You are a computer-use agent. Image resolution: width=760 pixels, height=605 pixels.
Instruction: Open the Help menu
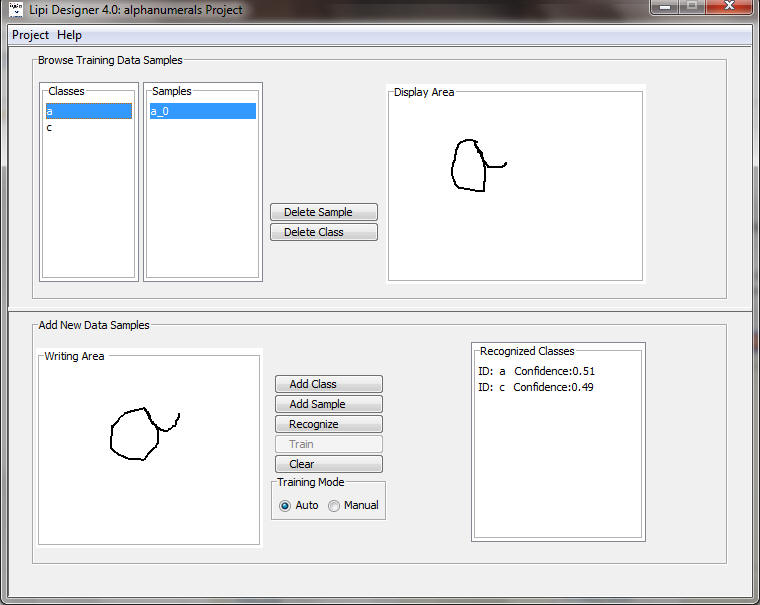click(x=70, y=35)
